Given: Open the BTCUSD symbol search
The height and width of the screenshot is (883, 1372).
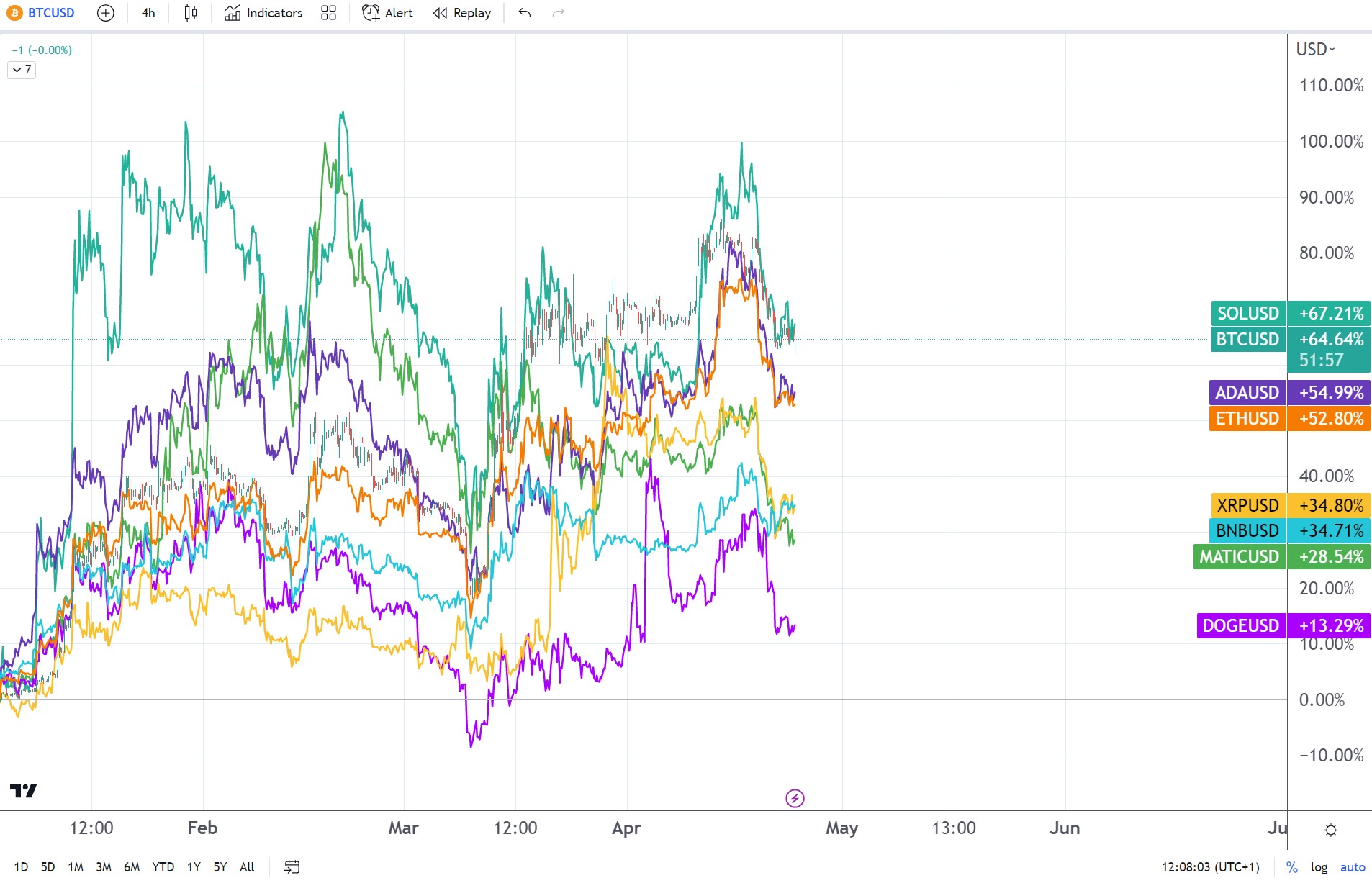Looking at the screenshot, I should pyautogui.click(x=41, y=13).
